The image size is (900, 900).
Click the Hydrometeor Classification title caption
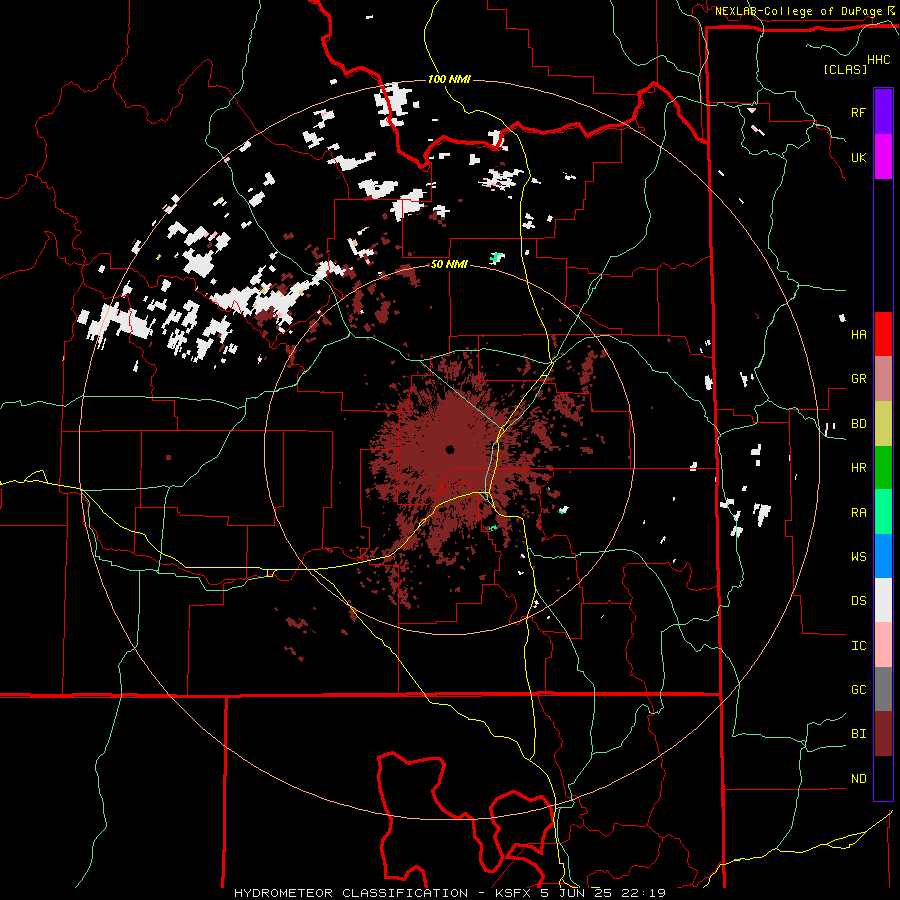tap(449, 893)
